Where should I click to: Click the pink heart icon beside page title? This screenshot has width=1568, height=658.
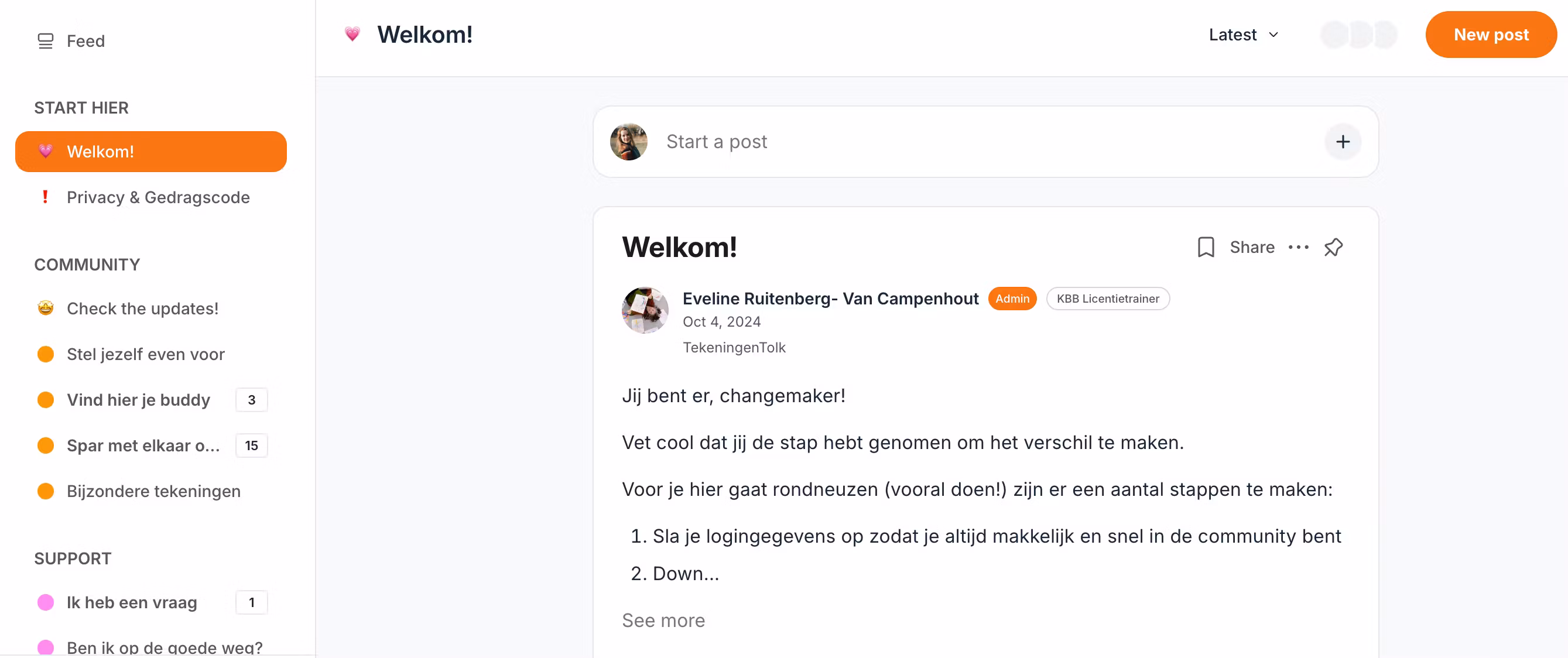point(352,34)
